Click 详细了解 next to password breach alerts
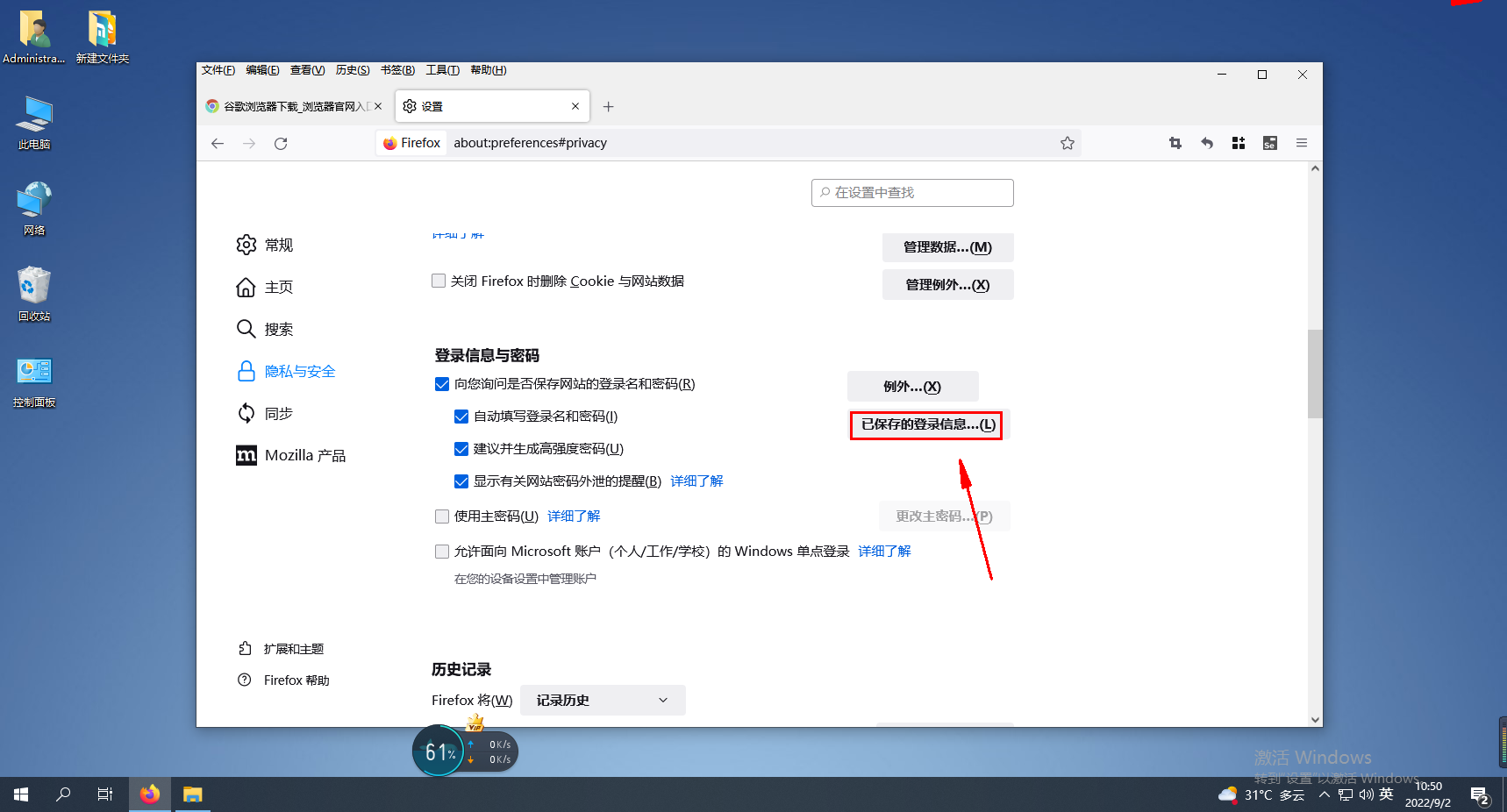This screenshot has width=1507, height=812. tap(696, 481)
